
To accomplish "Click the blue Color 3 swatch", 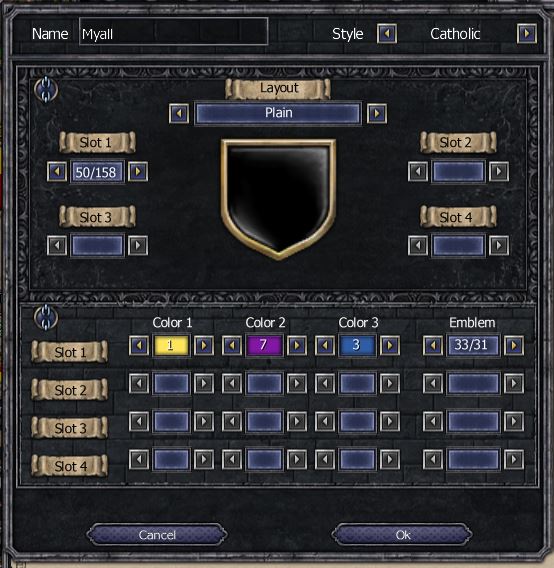I will tap(357, 345).
